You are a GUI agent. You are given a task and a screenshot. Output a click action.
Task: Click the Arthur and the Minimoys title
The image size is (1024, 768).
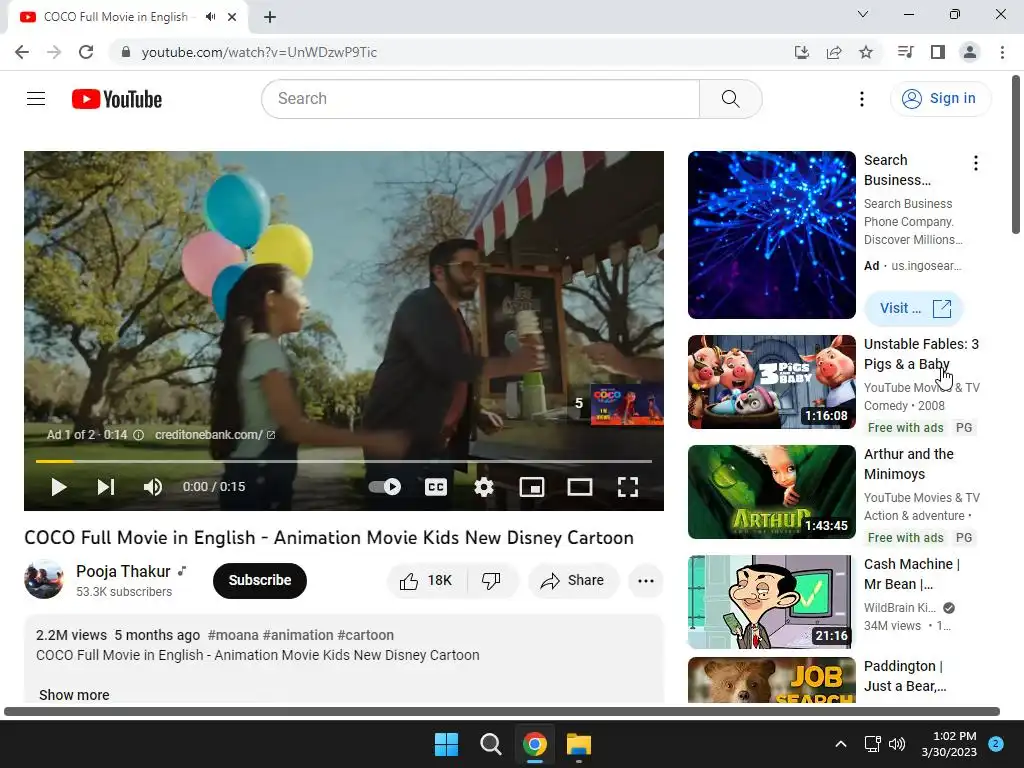908,464
